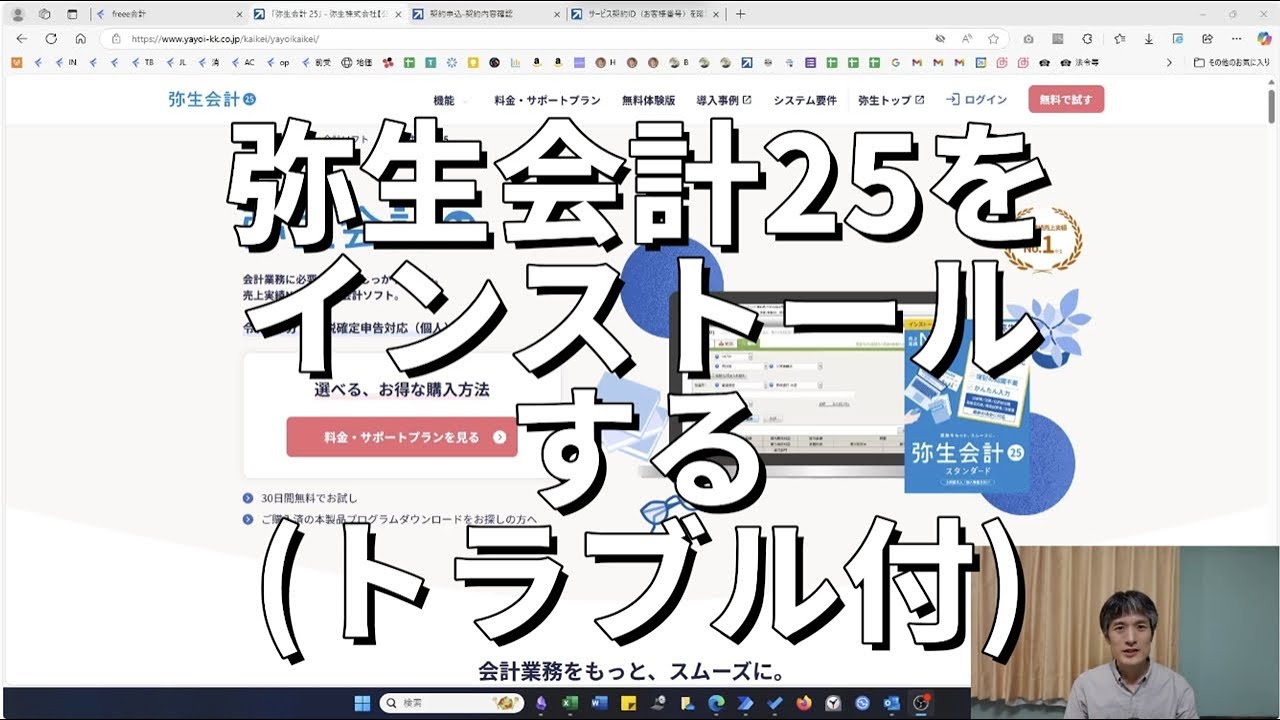
Task: Refresh the page with the reload icon
Action: pyautogui.click(x=51, y=37)
